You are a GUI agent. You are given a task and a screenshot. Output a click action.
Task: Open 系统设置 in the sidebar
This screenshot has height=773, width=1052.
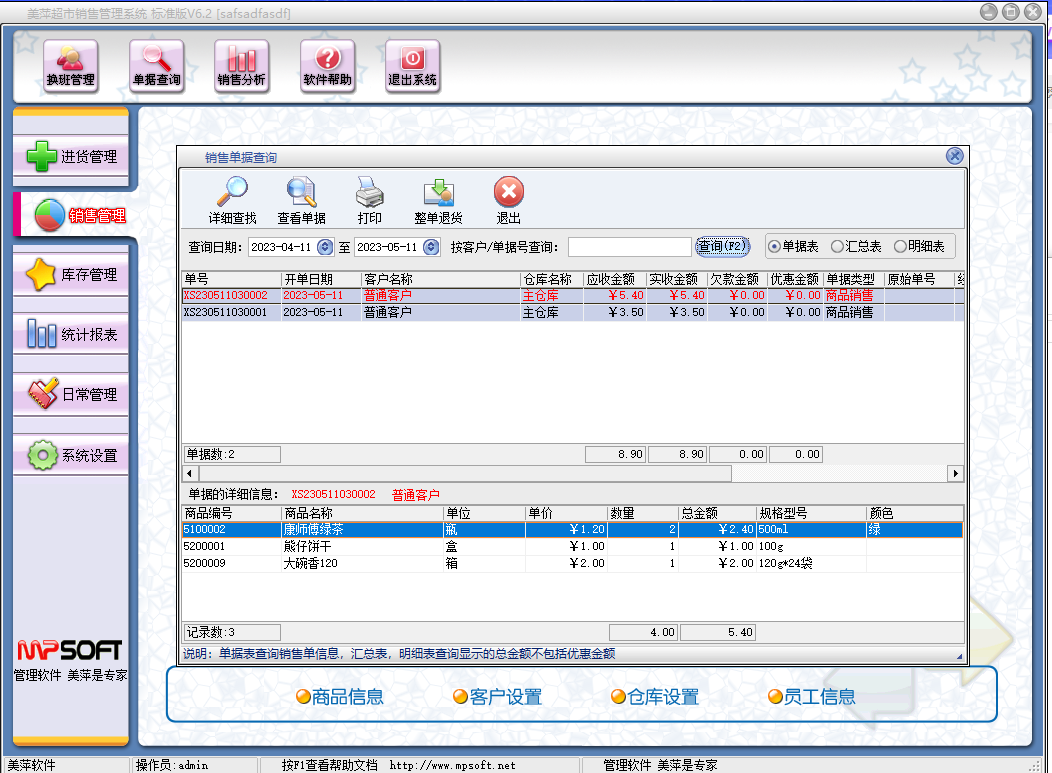coord(71,455)
